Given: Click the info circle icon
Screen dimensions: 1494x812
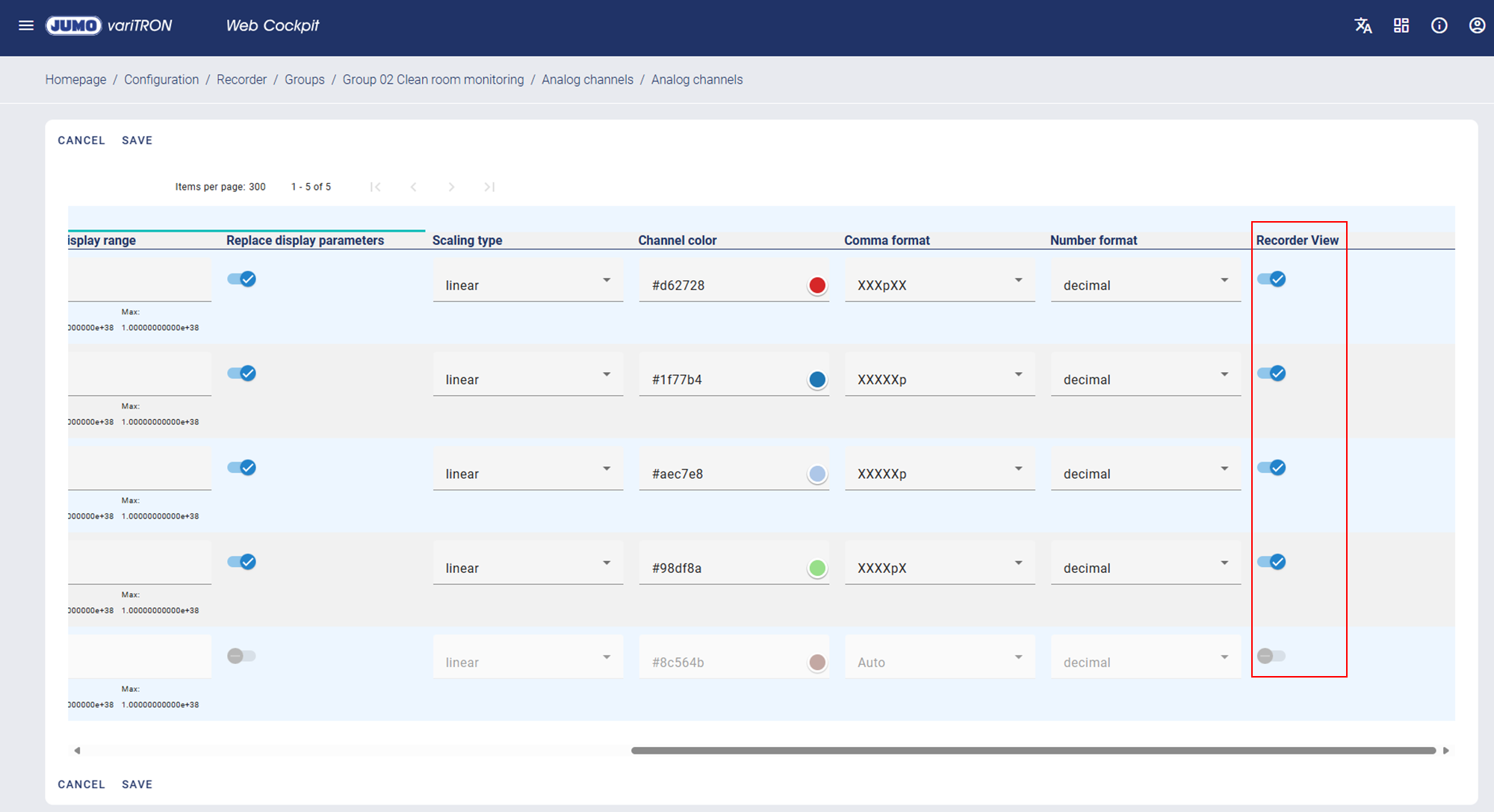Looking at the screenshot, I should pyautogui.click(x=1439, y=25).
